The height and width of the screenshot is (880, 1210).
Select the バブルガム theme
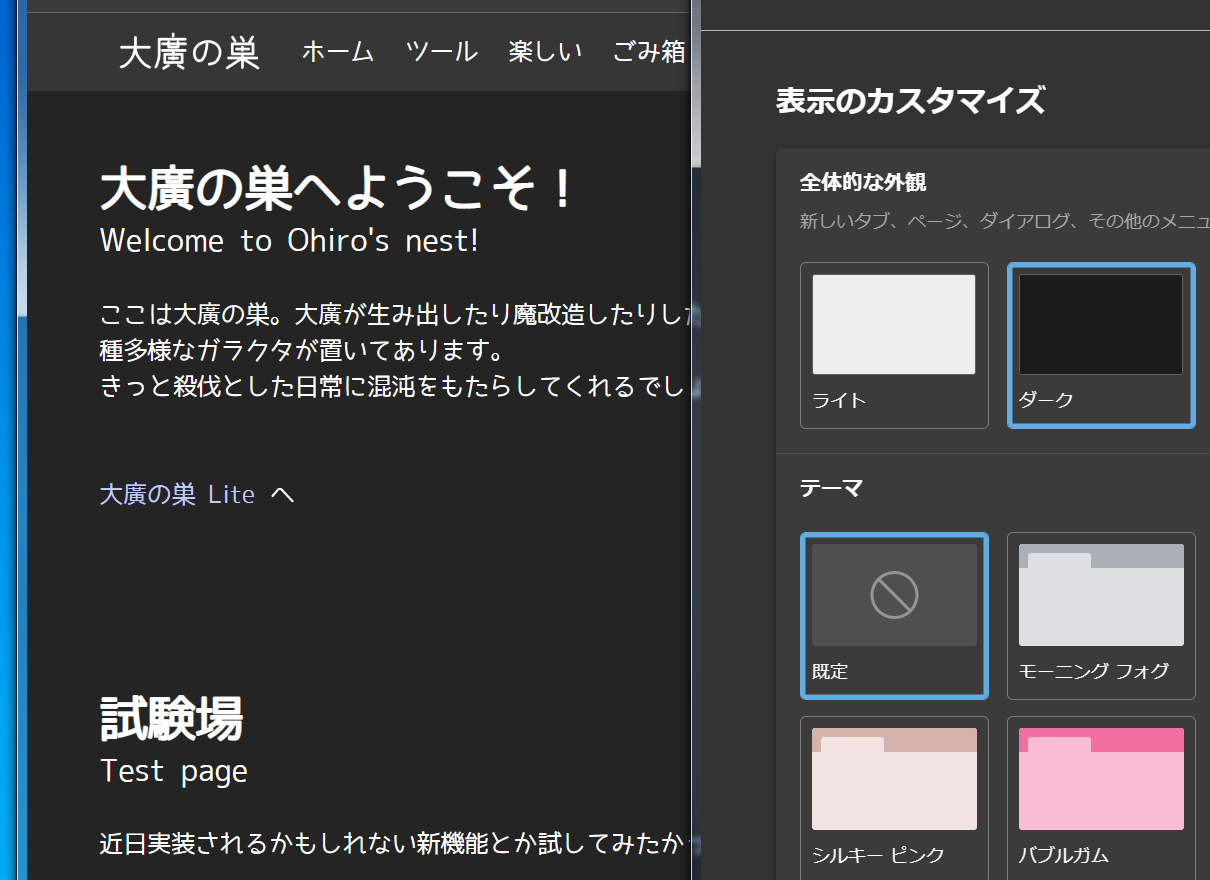pos(1100,796)
